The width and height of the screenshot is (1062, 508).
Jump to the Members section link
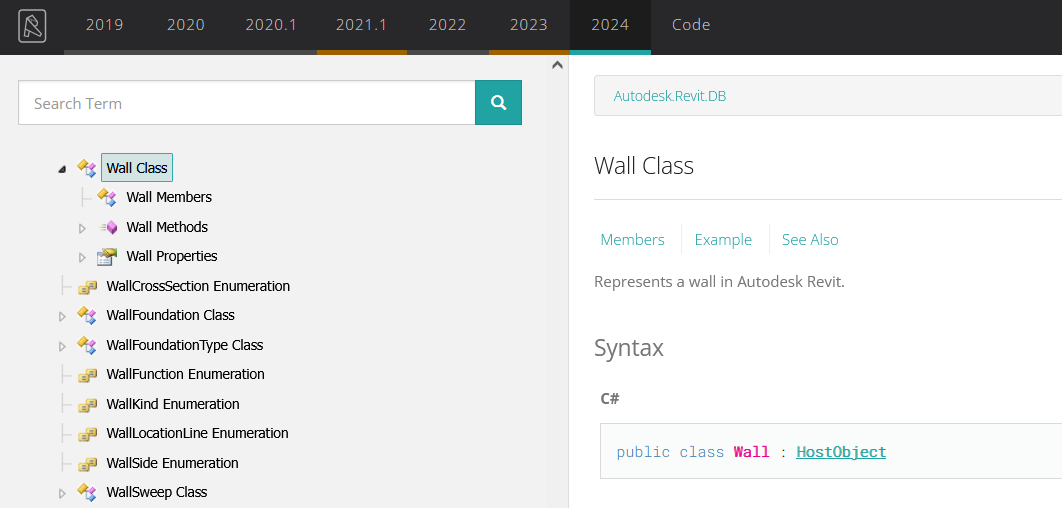click(633, 240)
